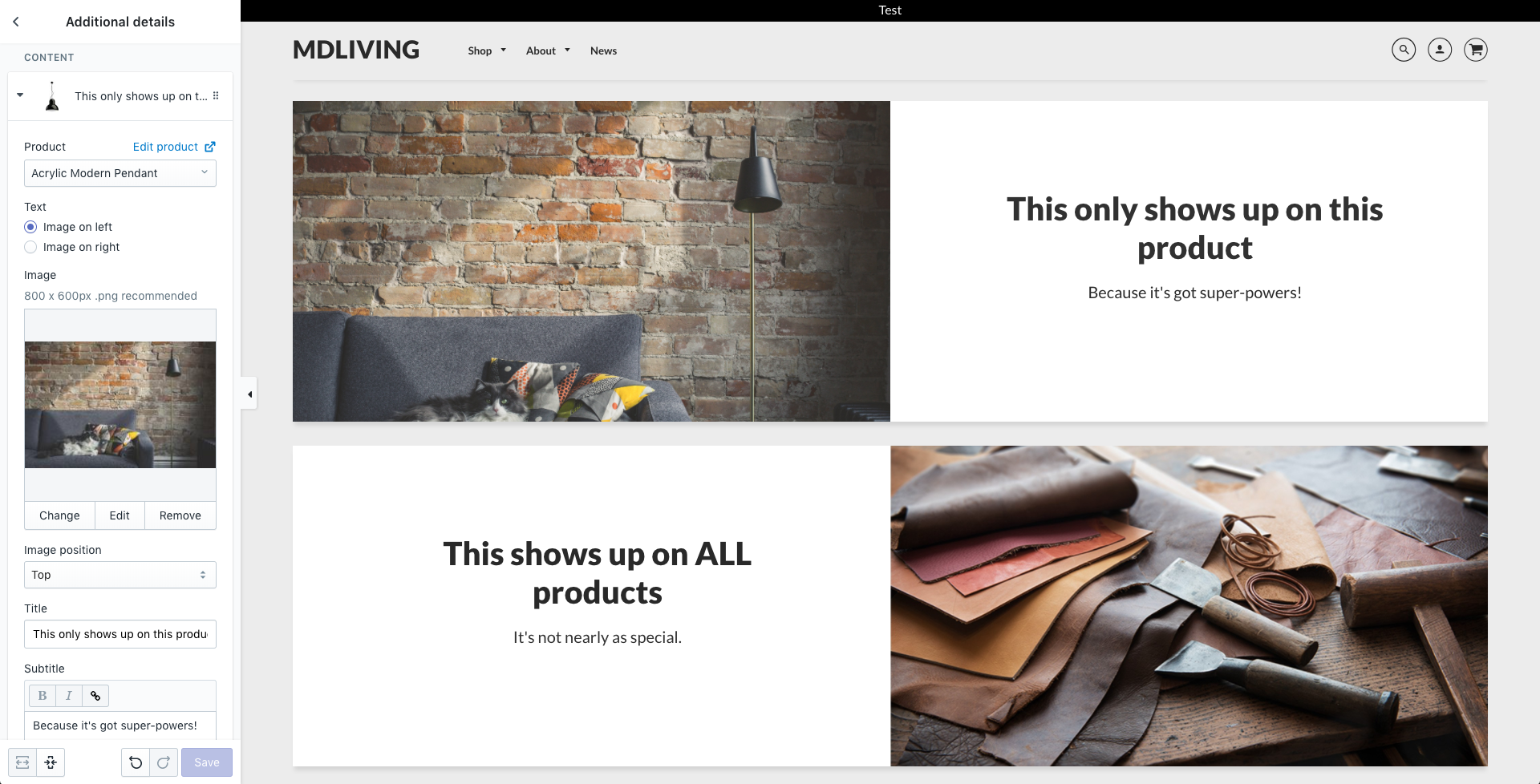
Task: Open the About menu in navigation
Action: coord(548,51)
